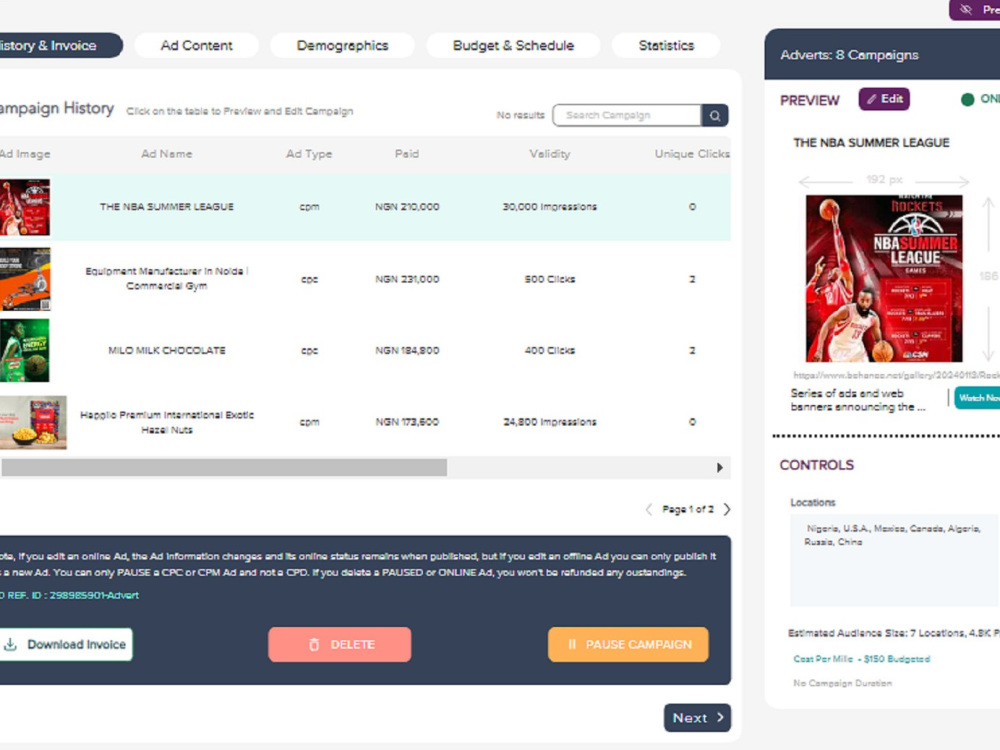
Task: Click the behance gallery URL under preview
Action: click(x=896, y=376)
